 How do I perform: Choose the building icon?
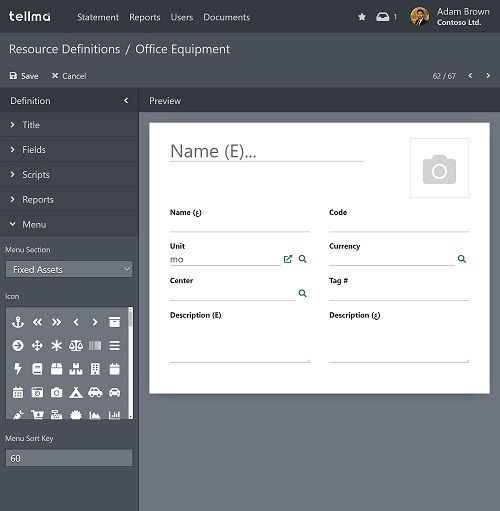click(95, 369)
